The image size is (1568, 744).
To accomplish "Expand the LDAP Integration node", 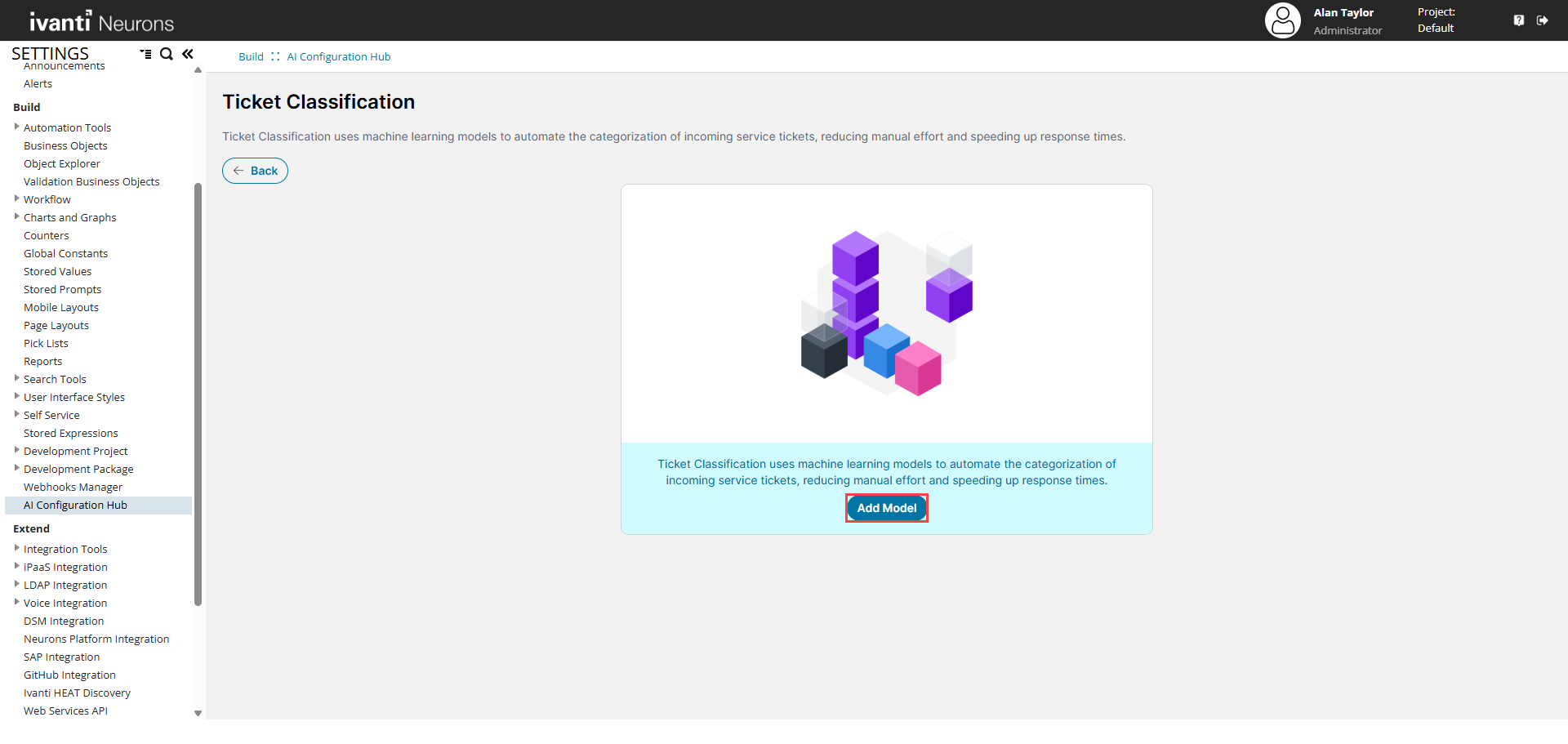I will click(x=16, y=584).
